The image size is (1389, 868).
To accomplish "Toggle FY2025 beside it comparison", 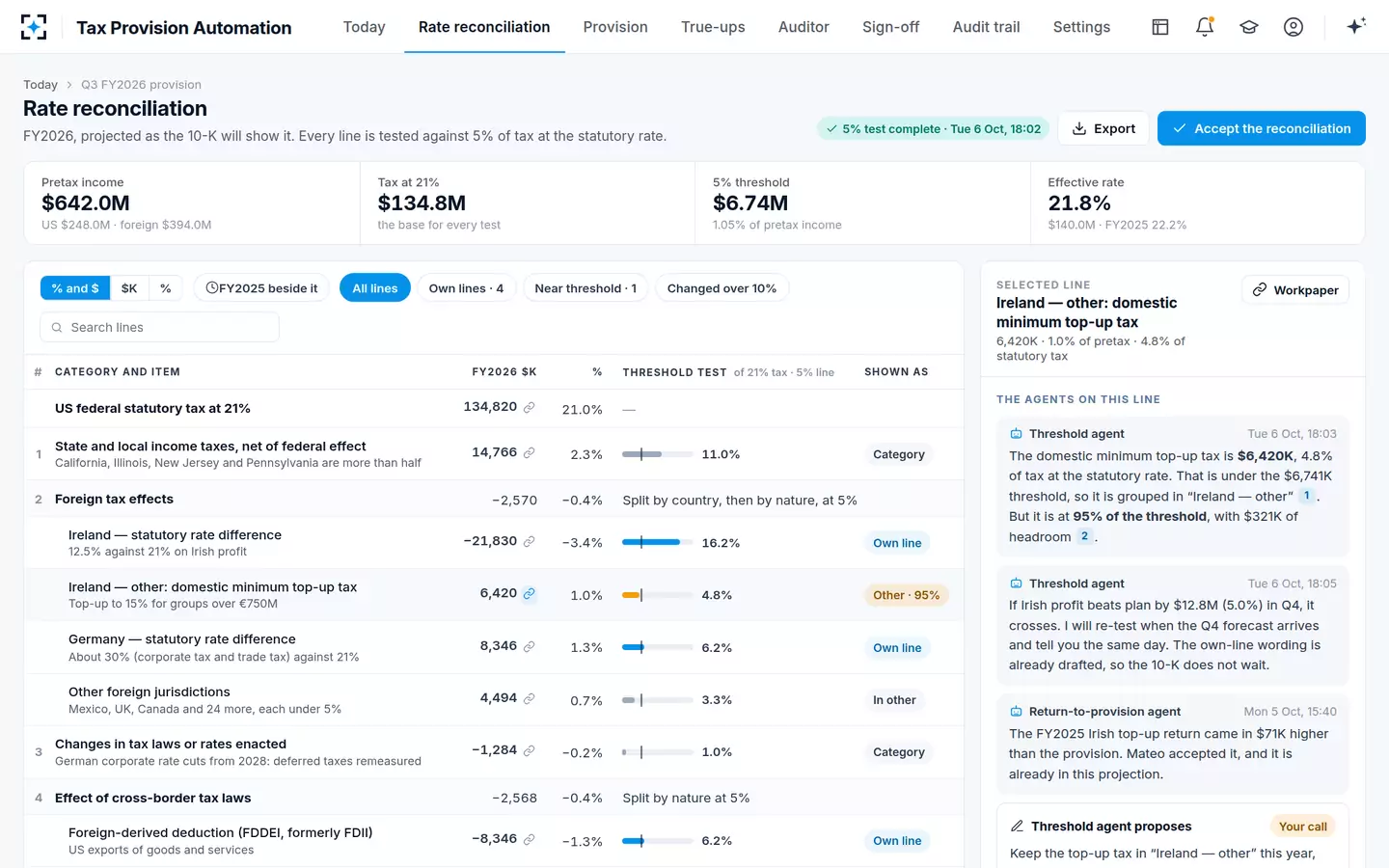I will tap(261, 288).
